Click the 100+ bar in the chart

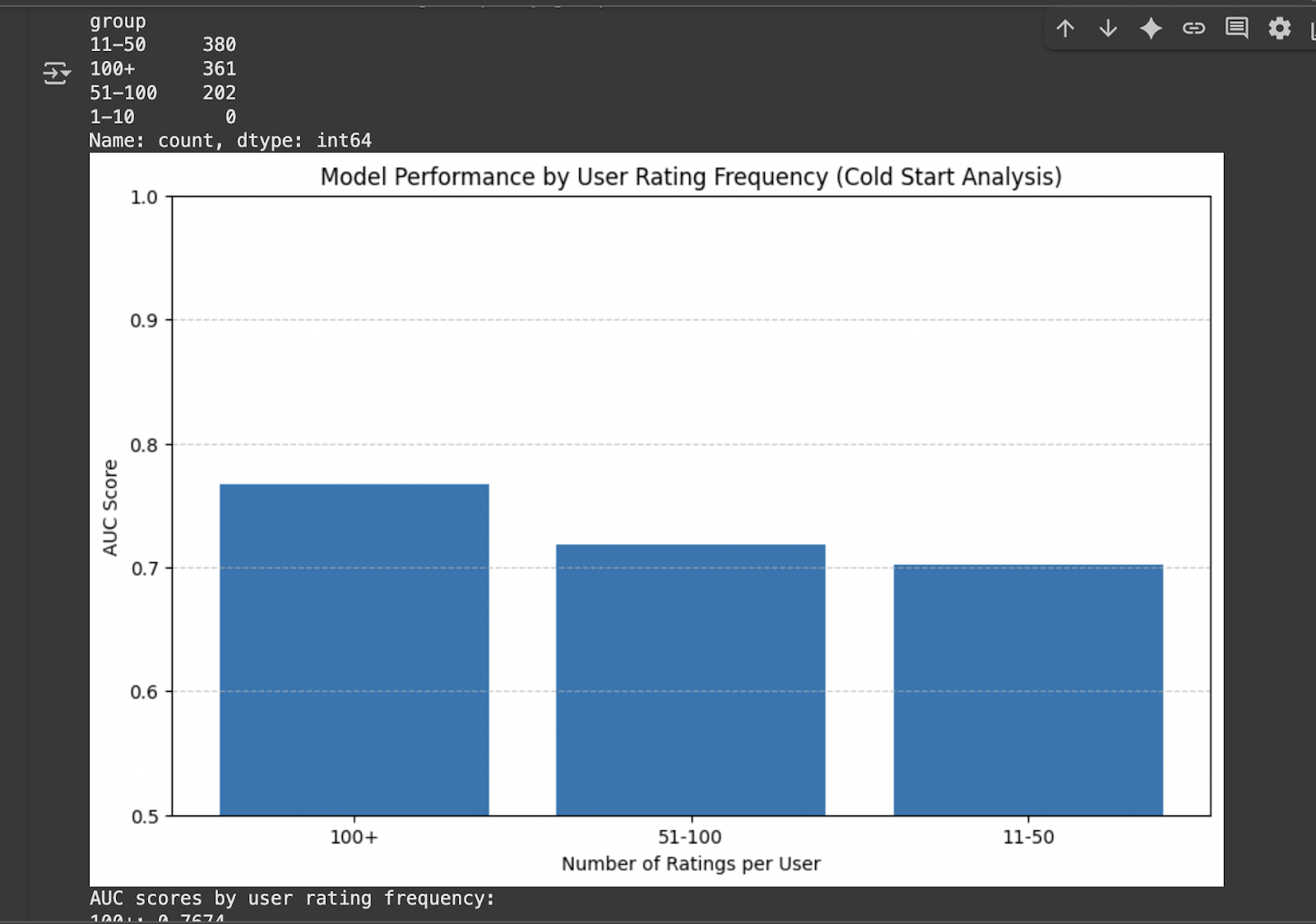(354, 649)
